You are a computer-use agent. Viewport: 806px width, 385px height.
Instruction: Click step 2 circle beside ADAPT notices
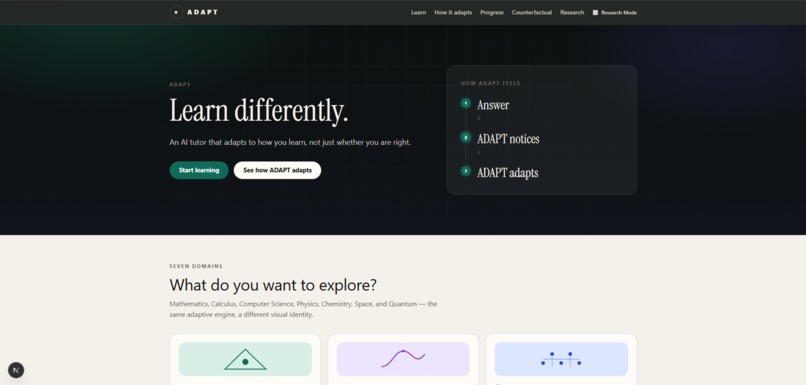[466, 137]
